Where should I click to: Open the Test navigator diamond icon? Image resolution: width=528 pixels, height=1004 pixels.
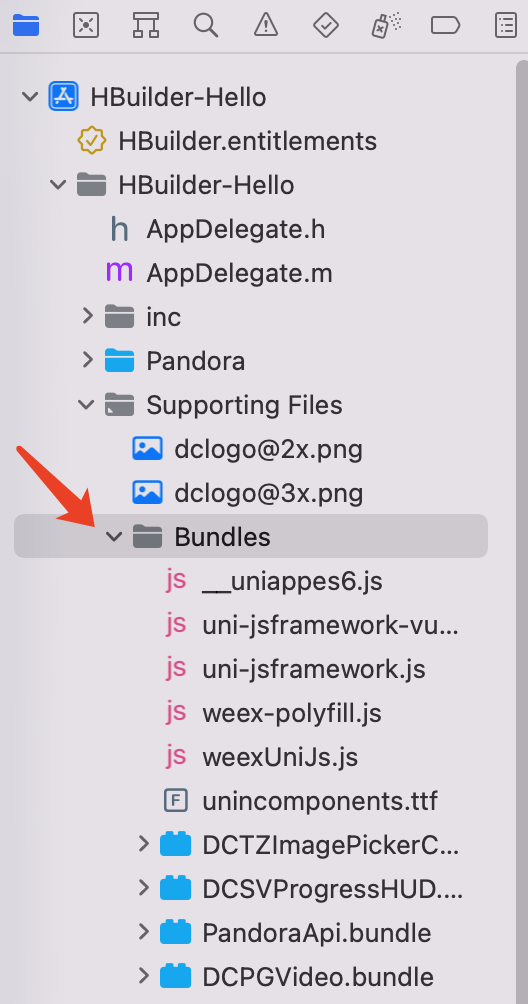pyautogui.click(x=326, y=26)
